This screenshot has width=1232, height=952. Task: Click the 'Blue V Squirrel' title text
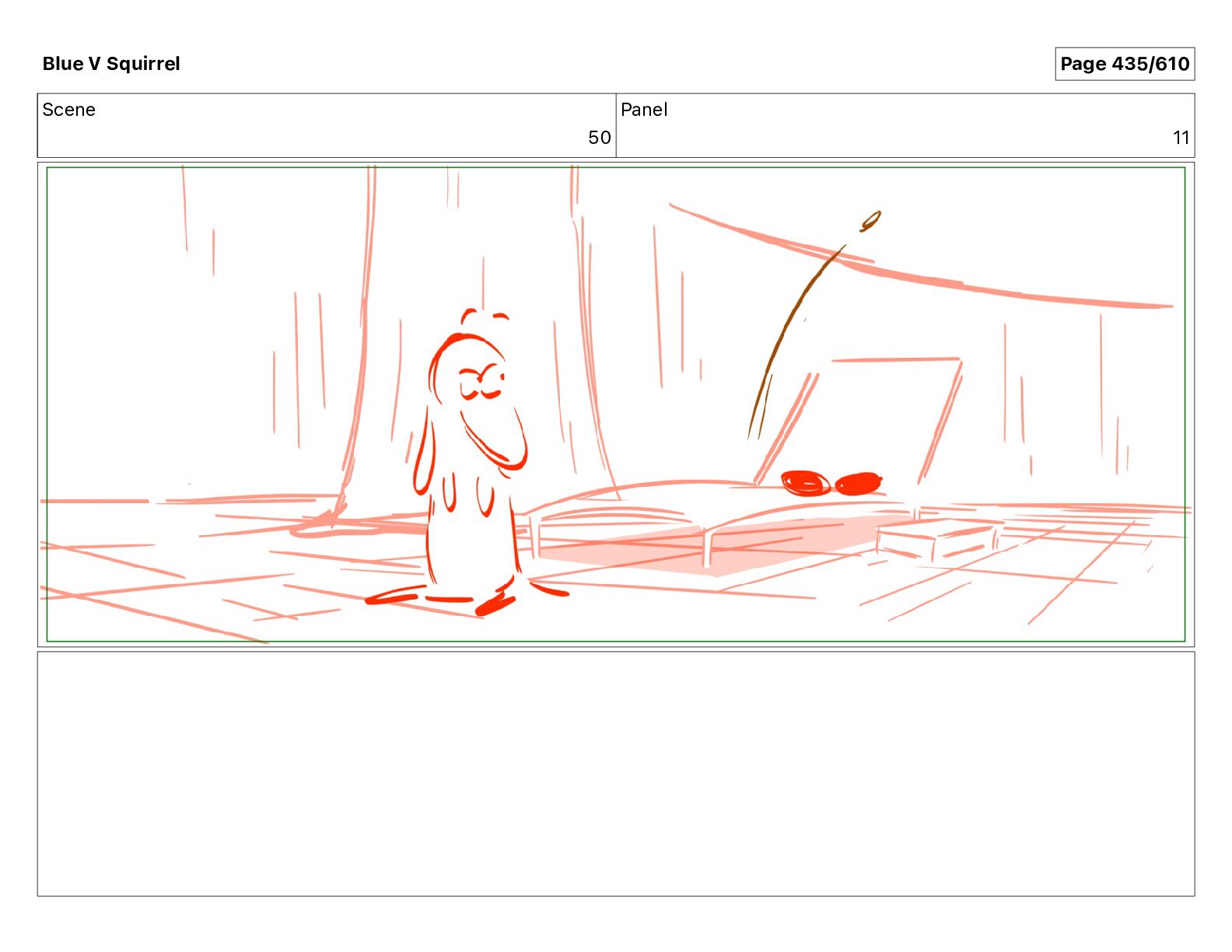coord(111,64)
